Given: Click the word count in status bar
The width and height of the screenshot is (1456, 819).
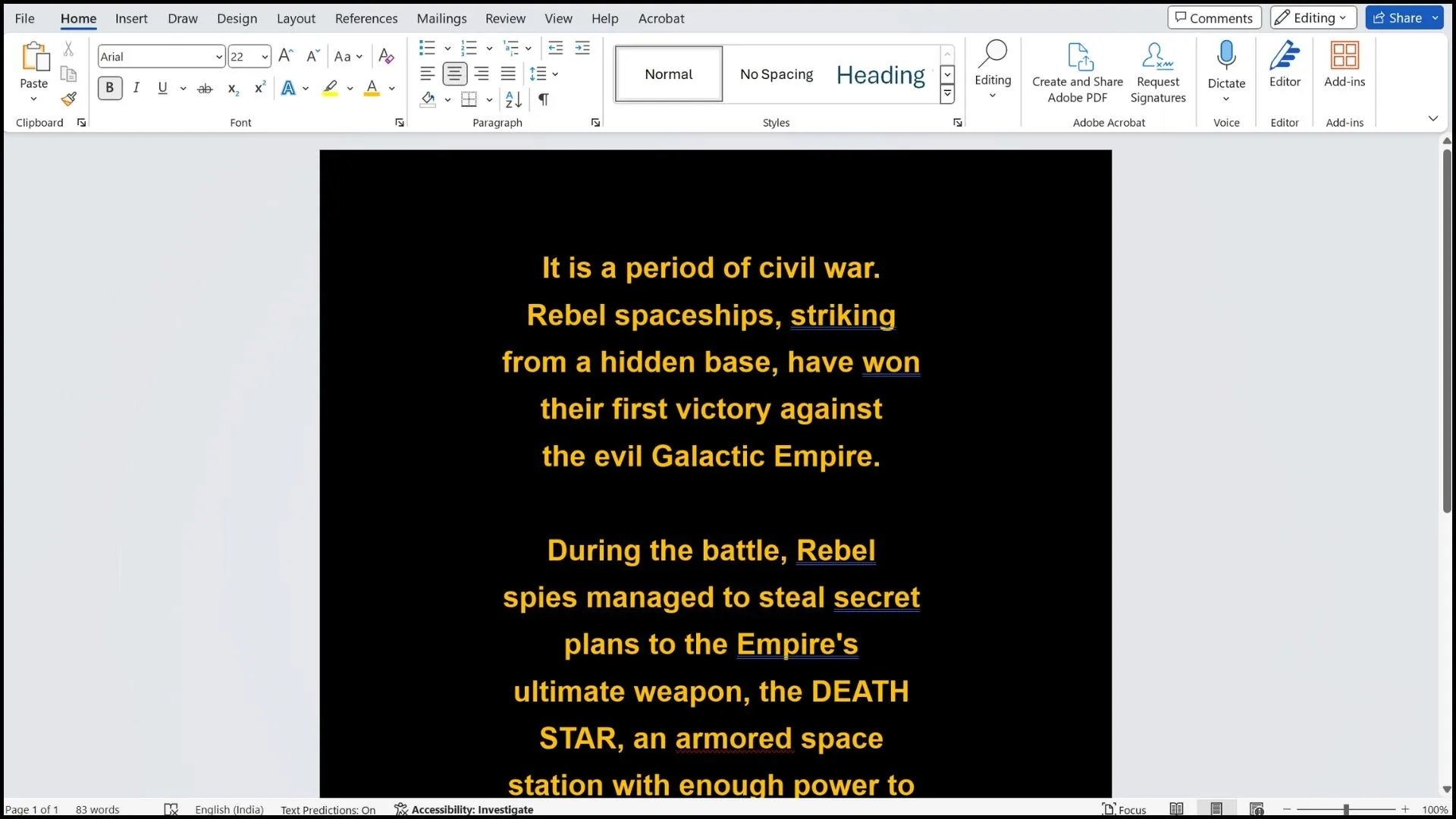Looking at the screenshot, I should [x=97, y=809].
